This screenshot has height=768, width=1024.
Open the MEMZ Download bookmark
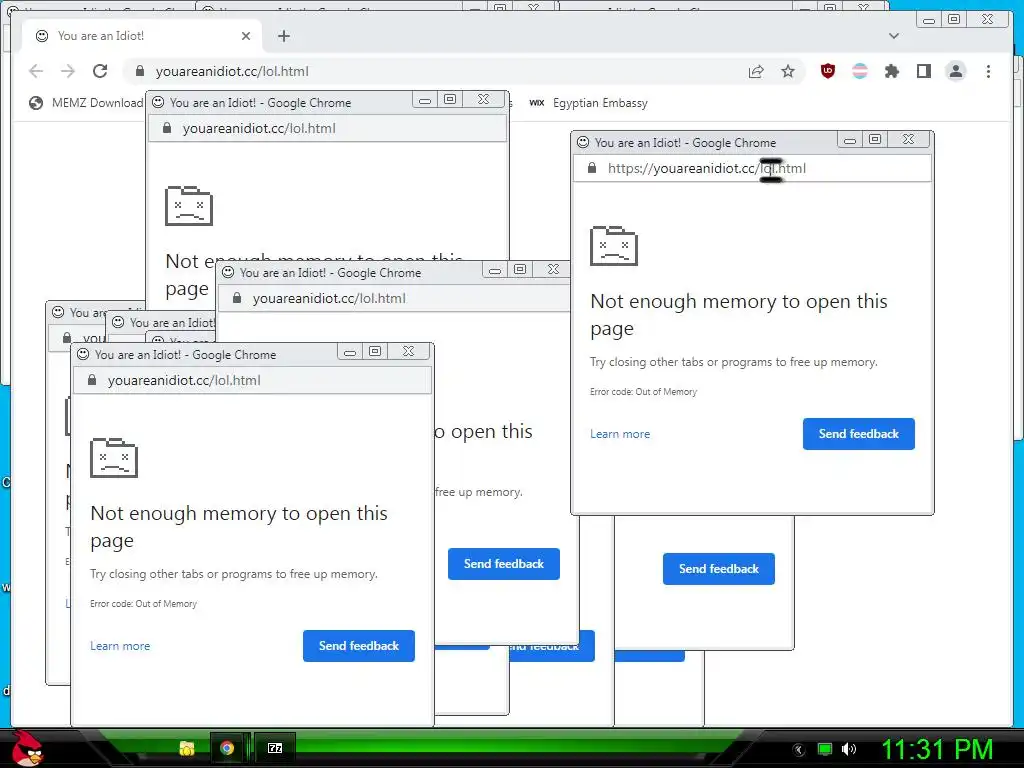coord(86,103)
